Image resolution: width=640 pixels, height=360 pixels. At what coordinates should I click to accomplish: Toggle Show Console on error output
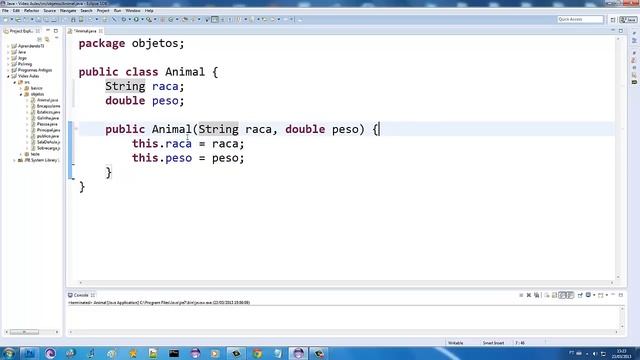pos(570,295)
